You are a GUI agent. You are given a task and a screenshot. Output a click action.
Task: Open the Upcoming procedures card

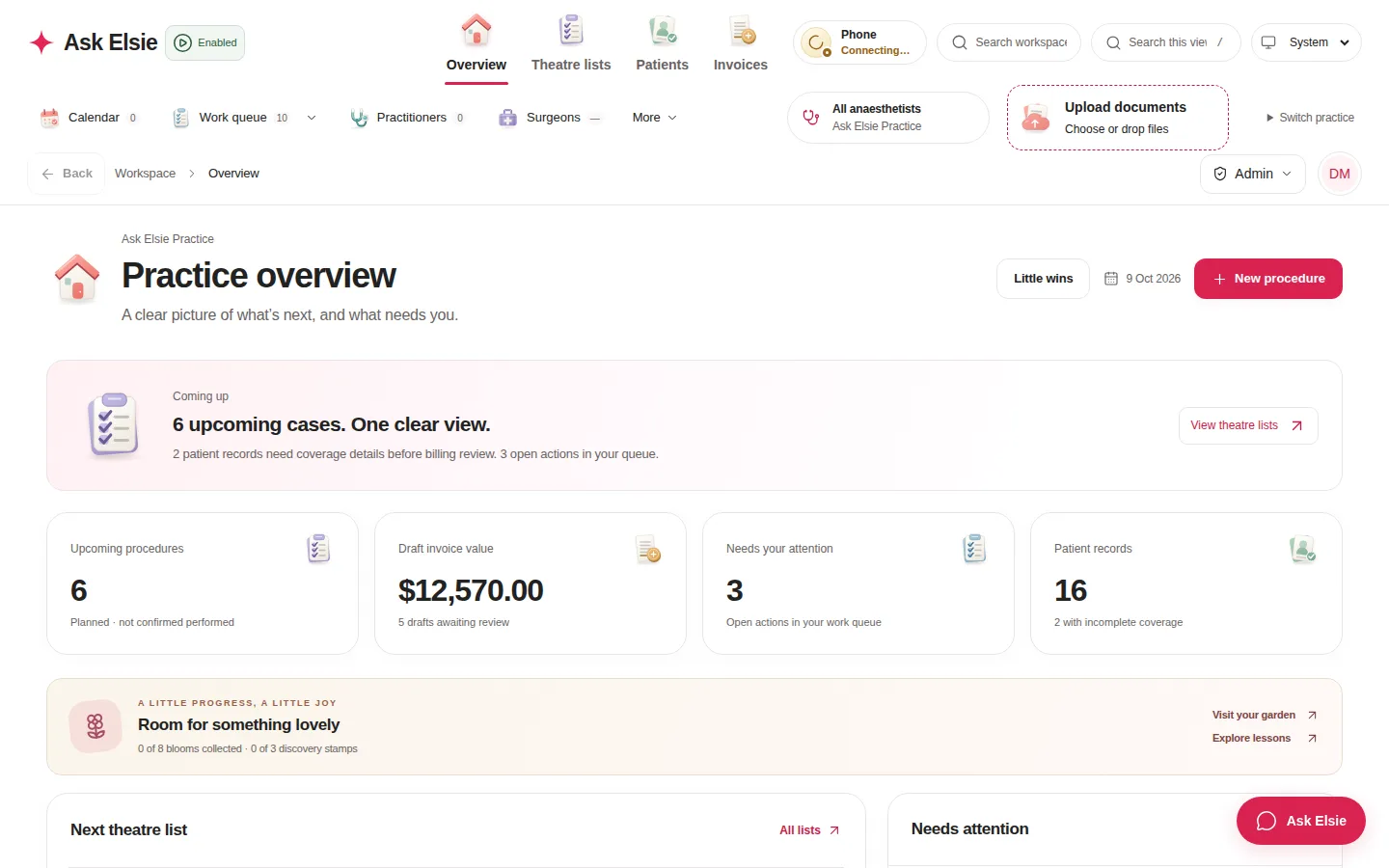203,583
